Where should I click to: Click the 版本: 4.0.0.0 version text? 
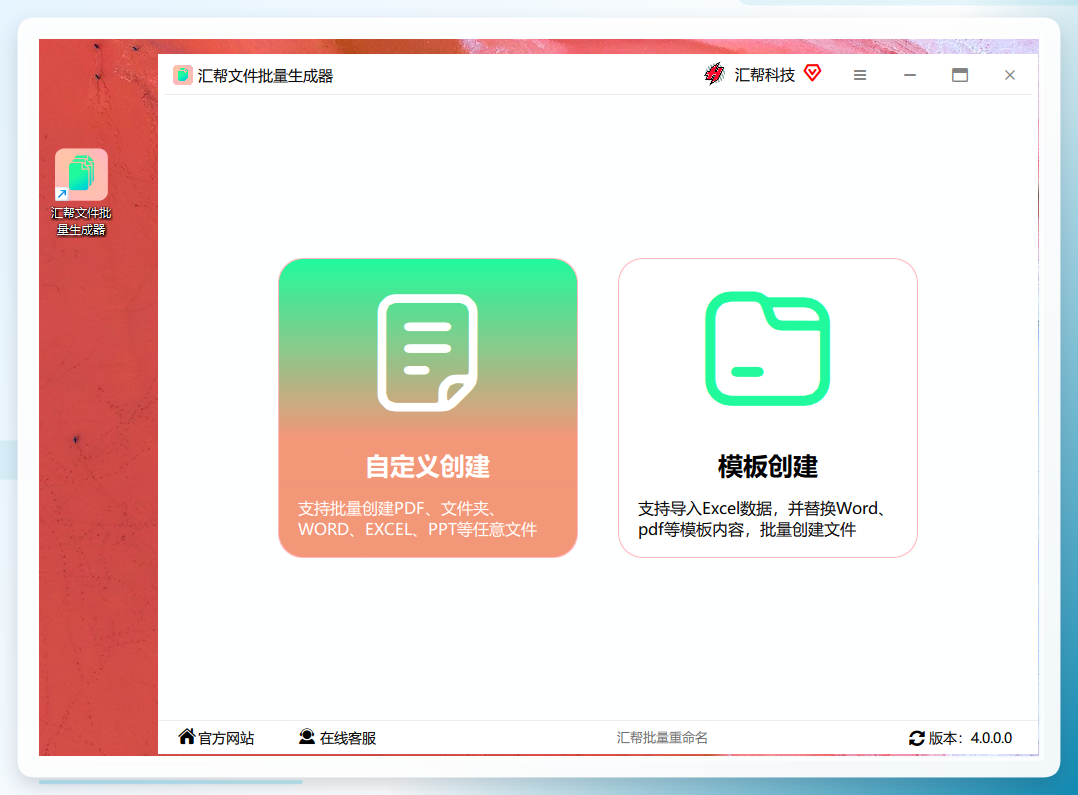[970, 738]
